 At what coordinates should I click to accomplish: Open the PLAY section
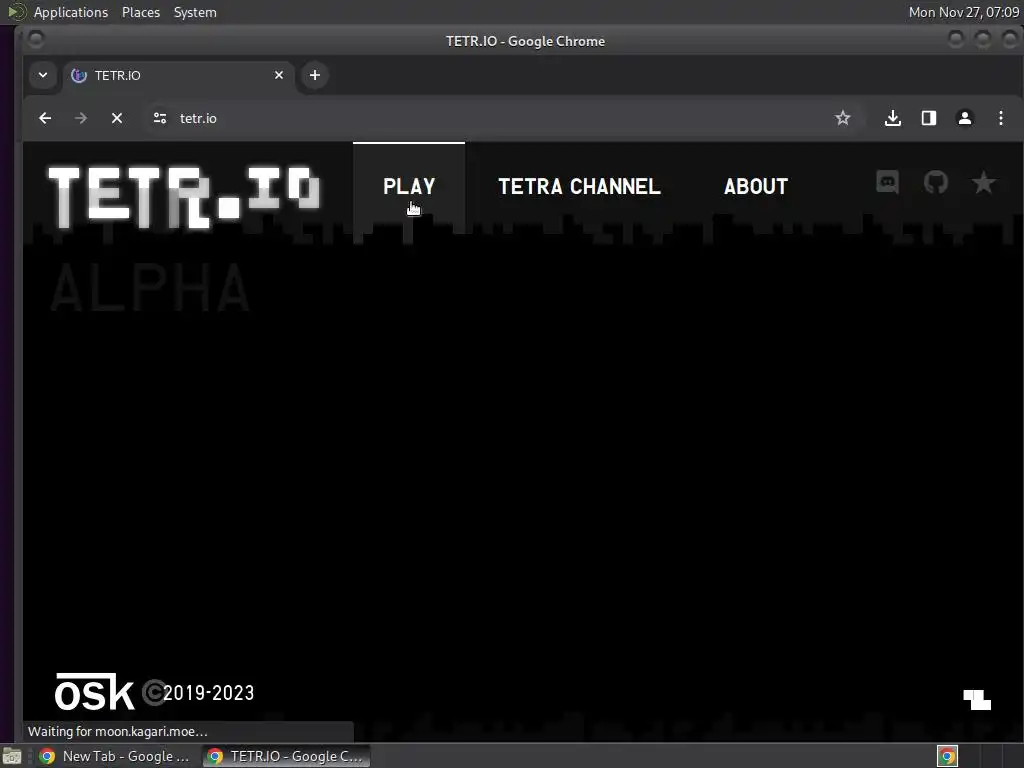point(409,187)
